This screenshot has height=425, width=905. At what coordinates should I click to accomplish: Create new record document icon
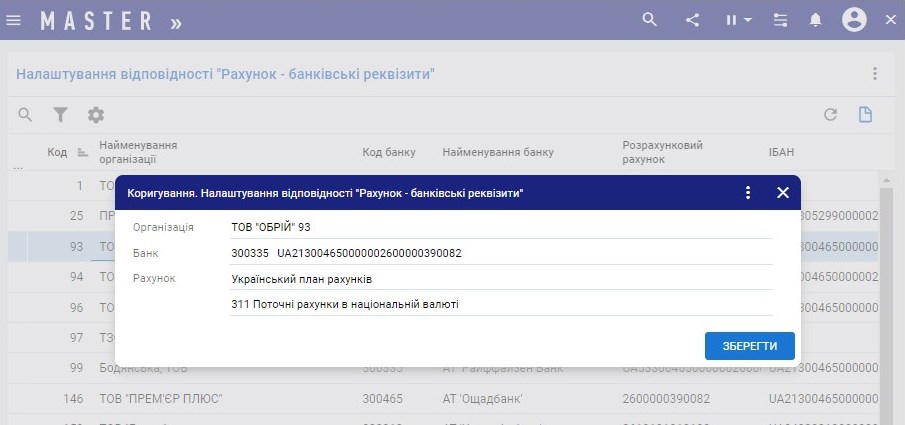[x=865, y=114]
